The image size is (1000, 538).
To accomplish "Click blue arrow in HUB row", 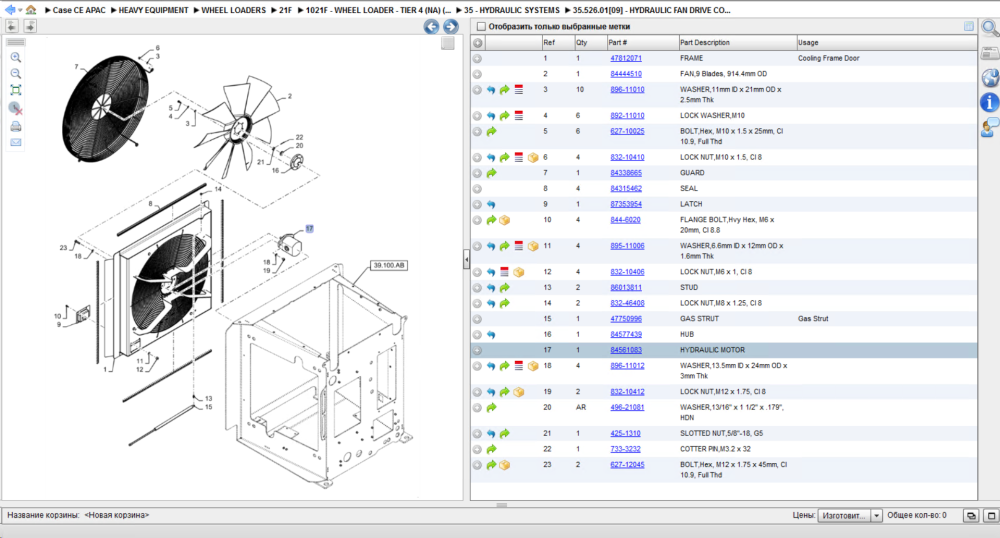I will click(x=491, y=335).
